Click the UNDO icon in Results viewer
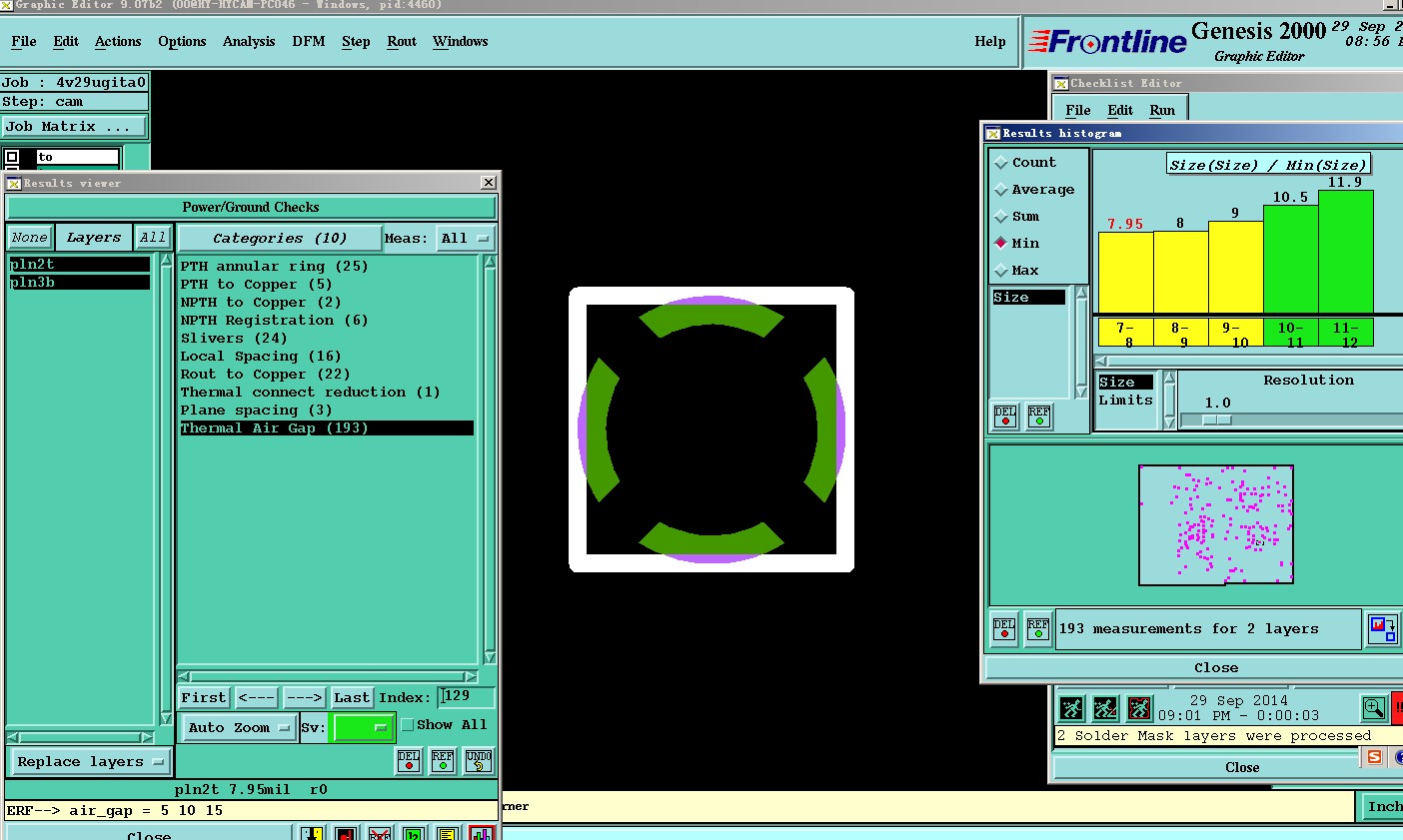This screenshot has width=1403, height=840. coord(479,761)
